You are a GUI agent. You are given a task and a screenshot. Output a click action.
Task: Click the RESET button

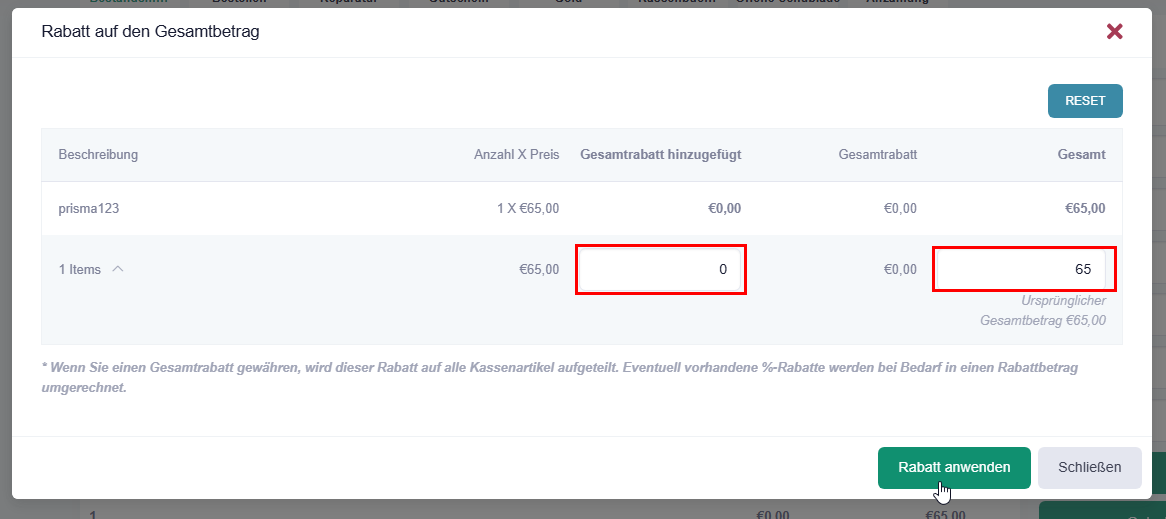click(x=1085, y=101)
